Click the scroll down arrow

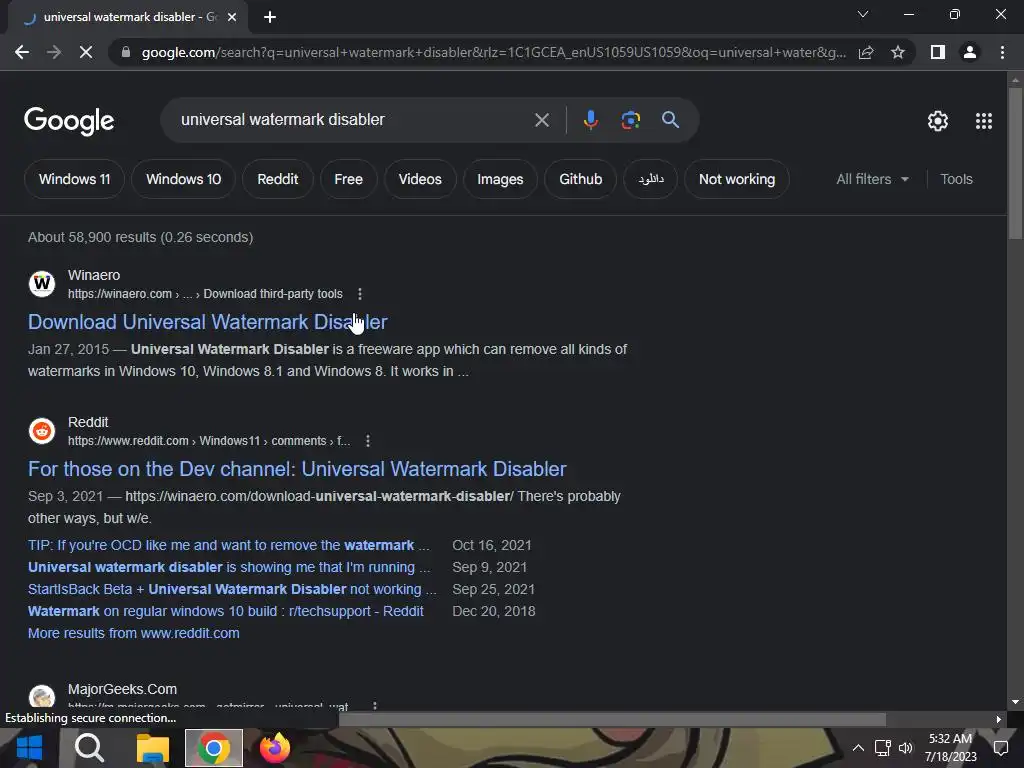point(1015,702)
